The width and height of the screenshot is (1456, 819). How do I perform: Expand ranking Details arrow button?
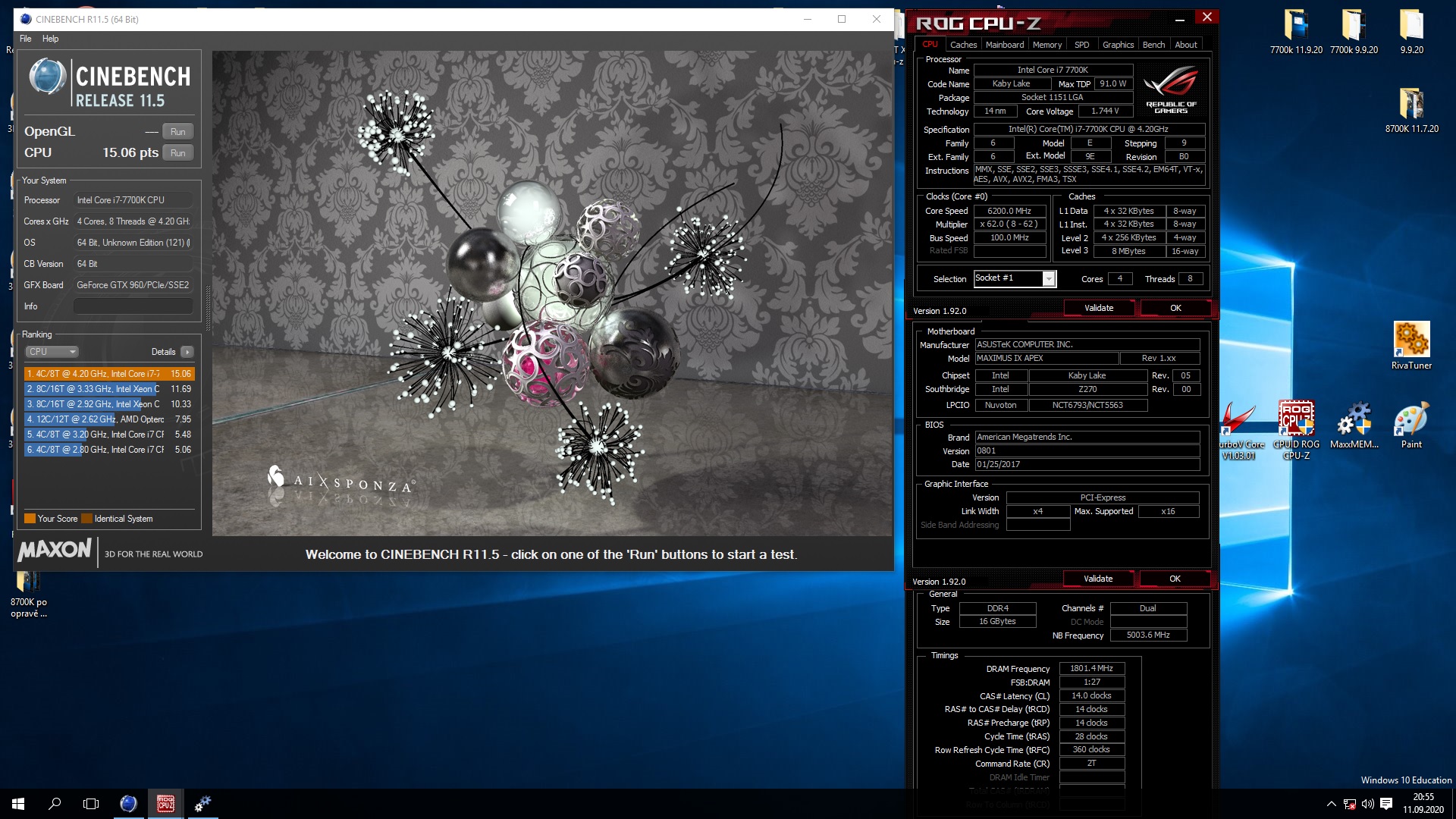pyautogui.click(x=187, y=352)
